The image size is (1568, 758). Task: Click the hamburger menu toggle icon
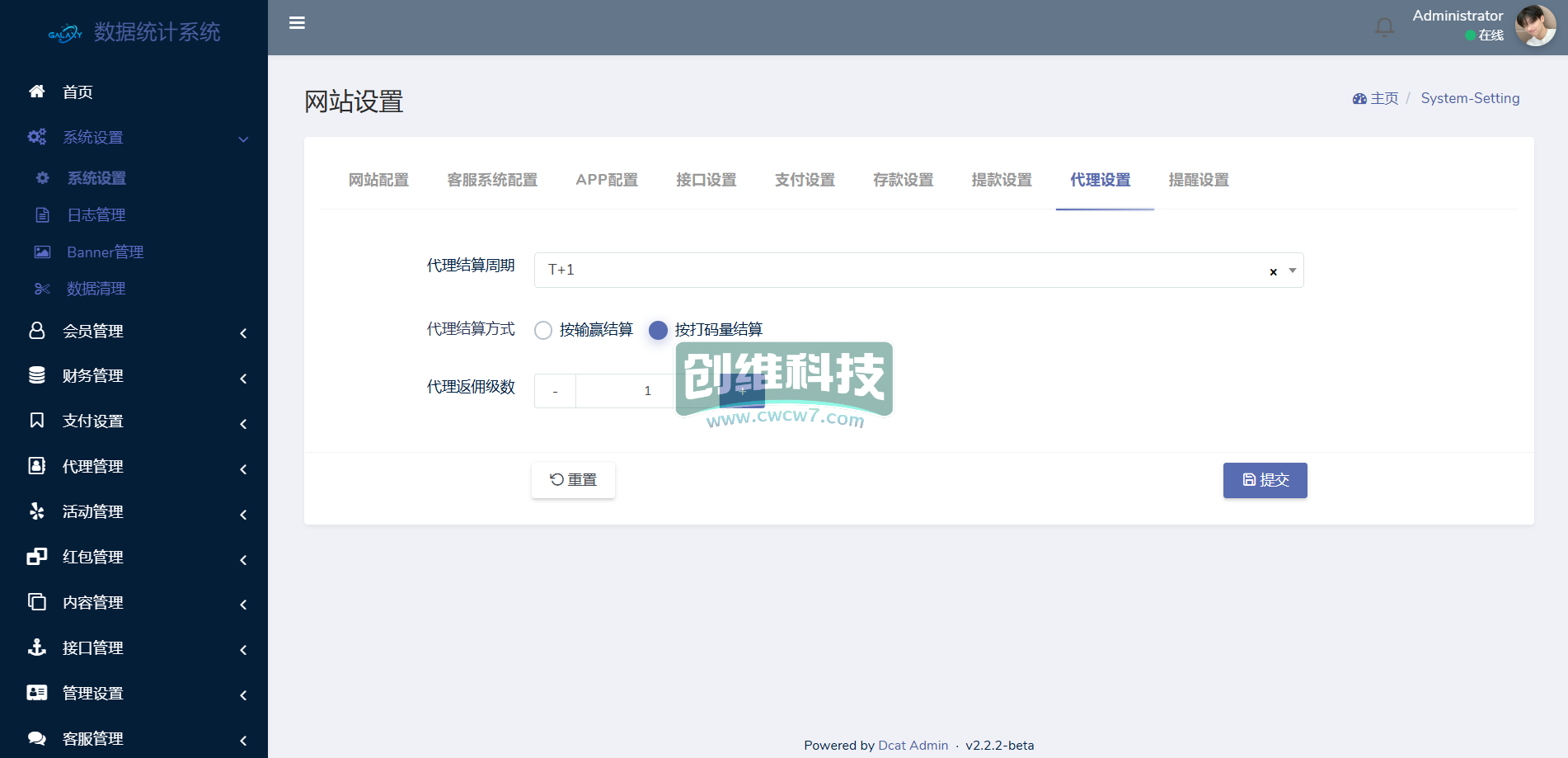click(x=297, y=23)
